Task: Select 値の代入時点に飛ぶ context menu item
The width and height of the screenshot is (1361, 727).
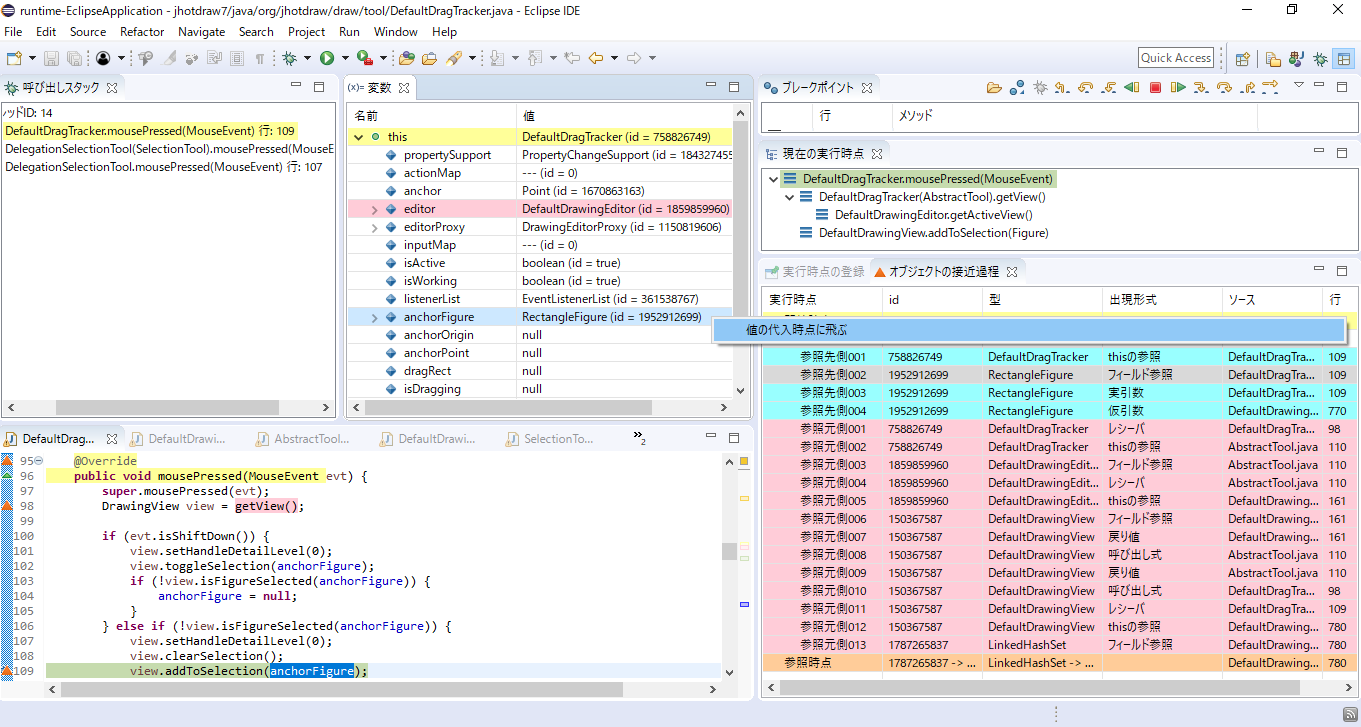Action: tap(1029, 329)
